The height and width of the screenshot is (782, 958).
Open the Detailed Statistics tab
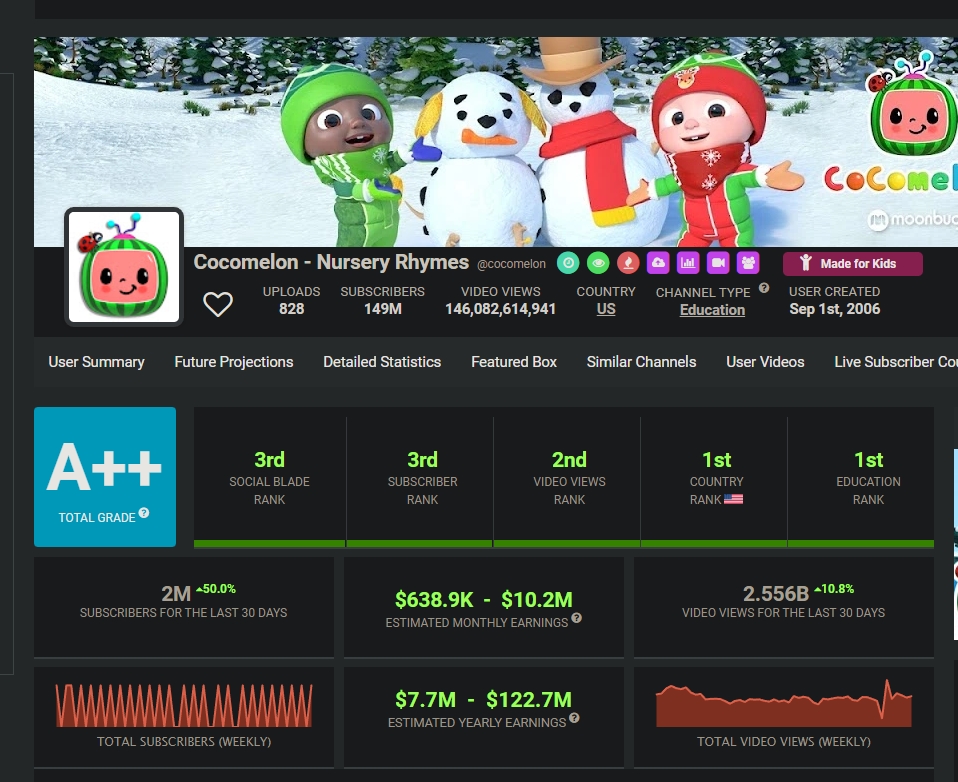tap(382, 362)
